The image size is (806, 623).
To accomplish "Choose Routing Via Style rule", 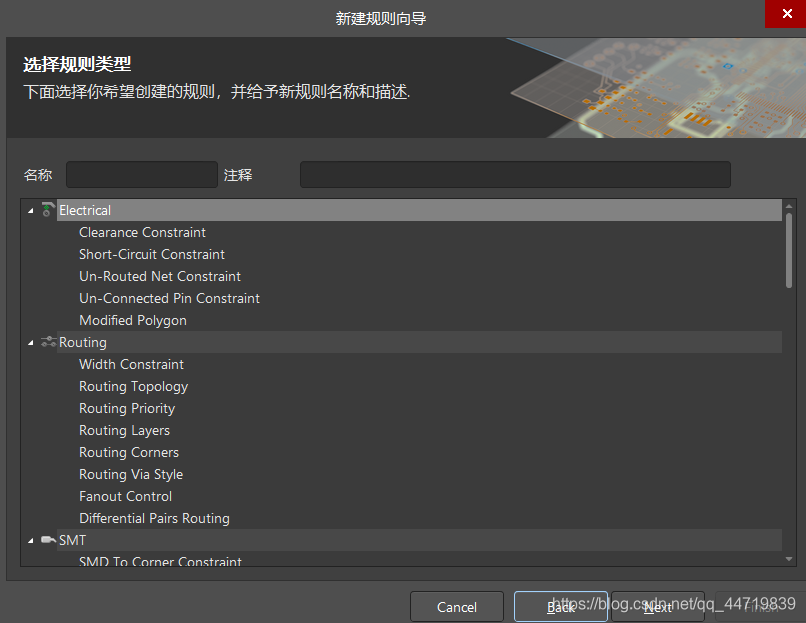I will click(130, 474).
